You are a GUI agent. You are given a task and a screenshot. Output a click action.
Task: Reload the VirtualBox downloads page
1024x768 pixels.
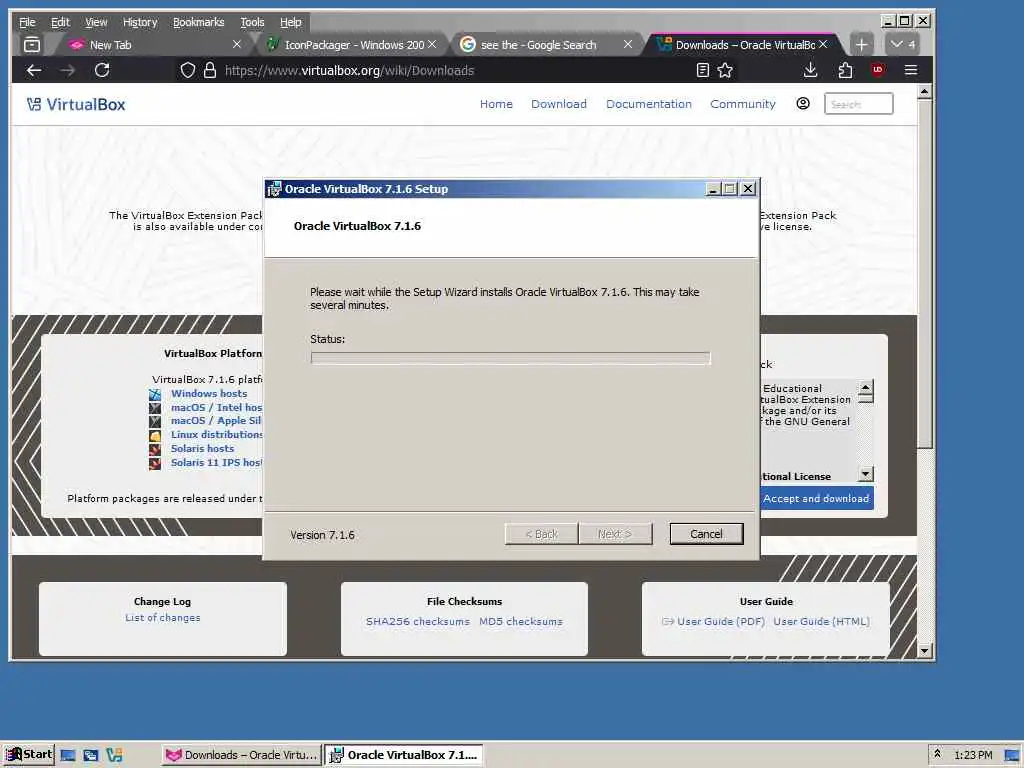click(102, 70)
